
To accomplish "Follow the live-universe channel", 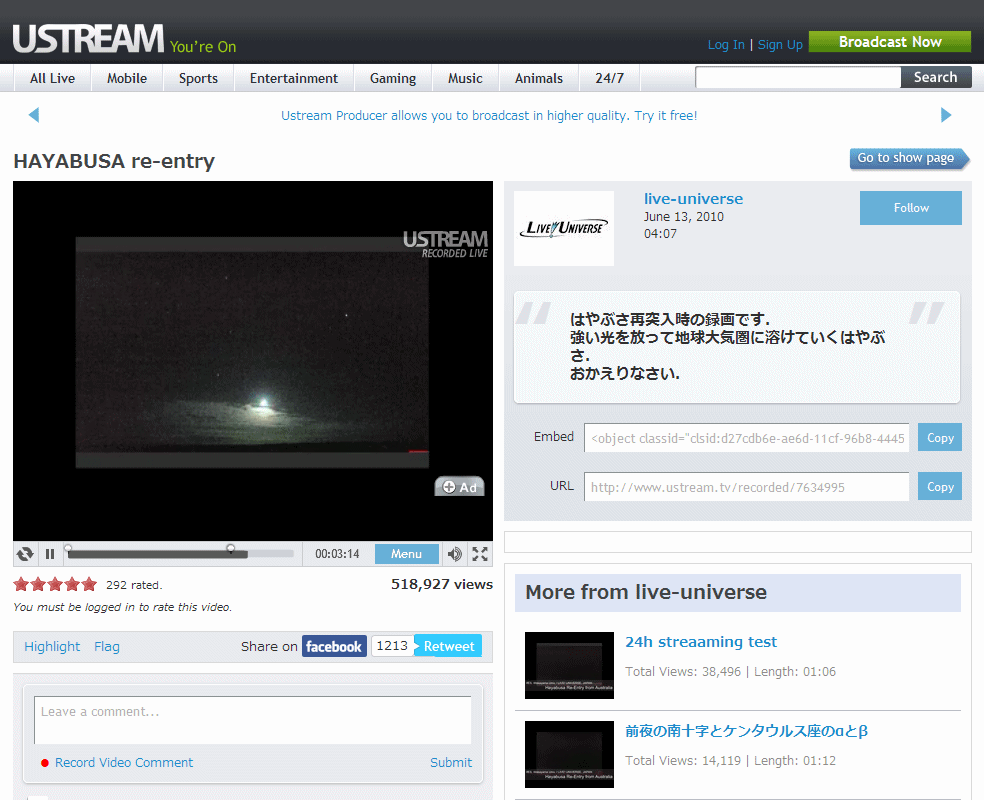I will click(x=911, y=208).
